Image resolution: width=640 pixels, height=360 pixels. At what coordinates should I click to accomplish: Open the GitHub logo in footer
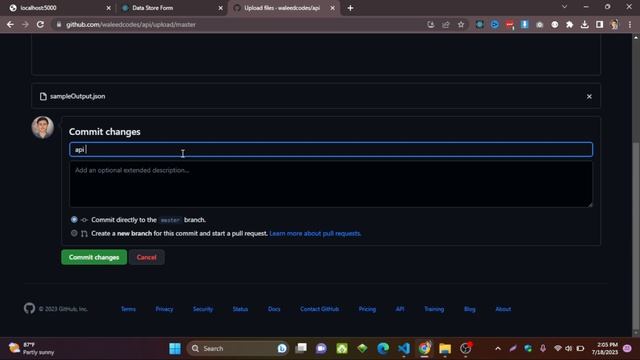point(29,309)
